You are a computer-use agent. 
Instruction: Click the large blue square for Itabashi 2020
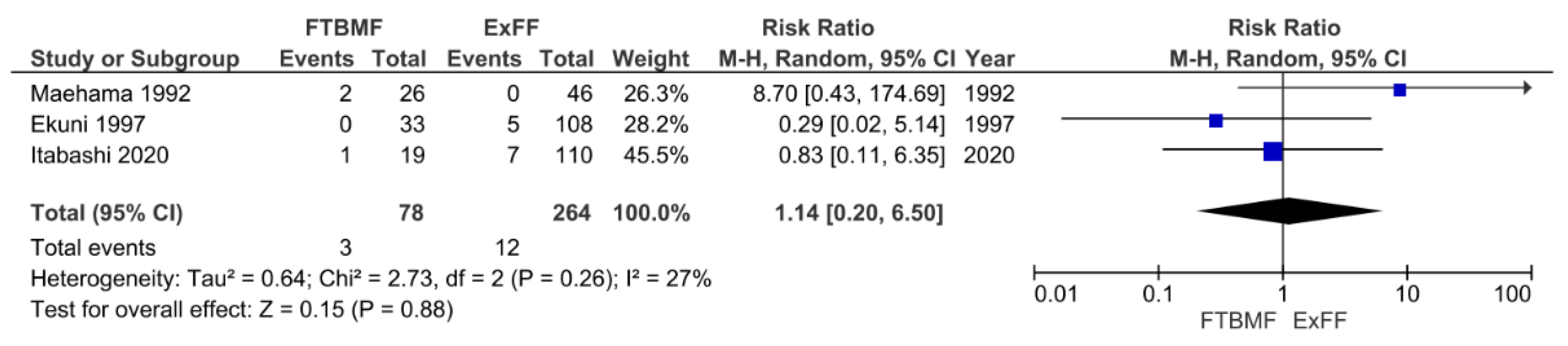tap(1273, 151)
